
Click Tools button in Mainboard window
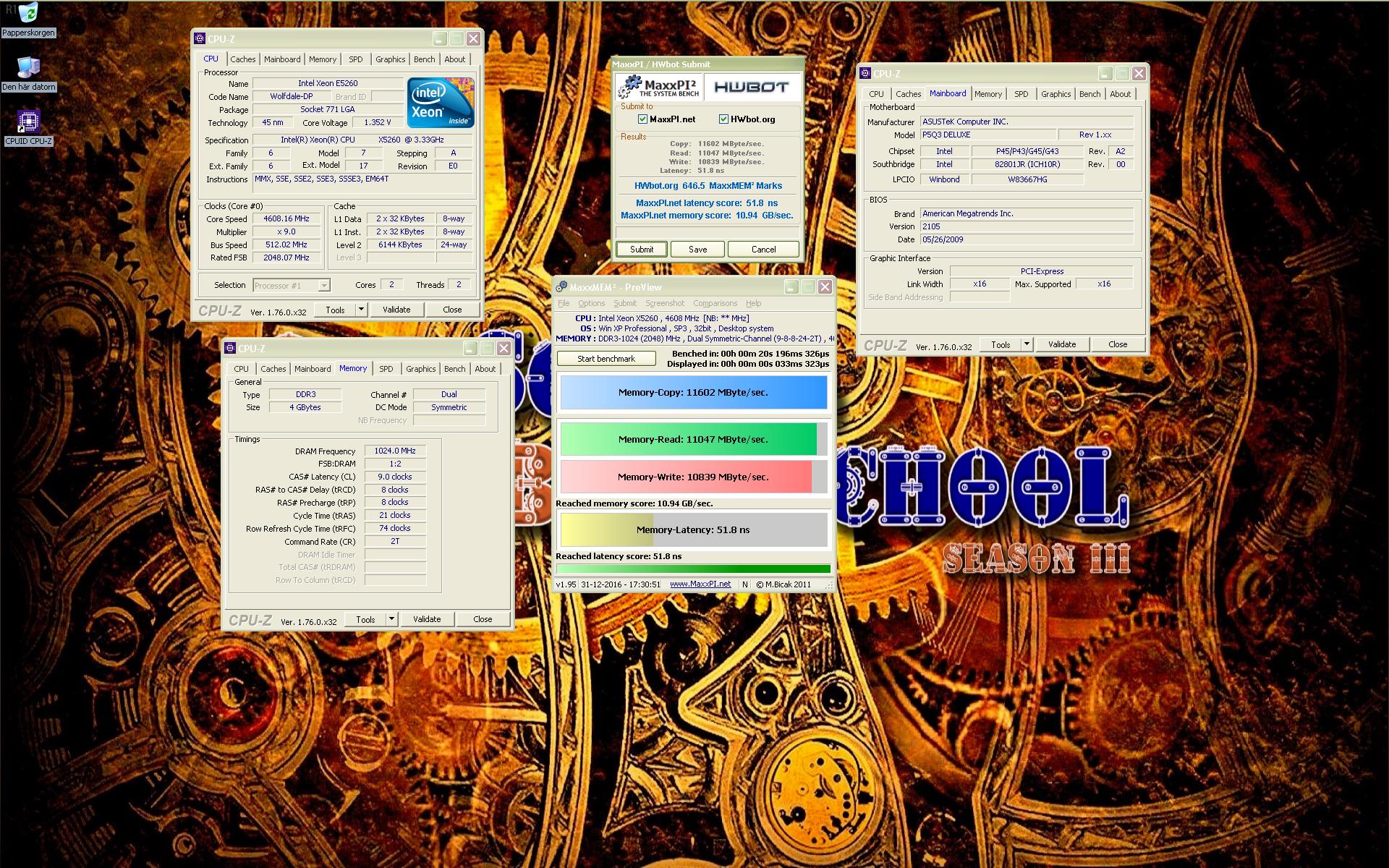(x=1001, y=344)
